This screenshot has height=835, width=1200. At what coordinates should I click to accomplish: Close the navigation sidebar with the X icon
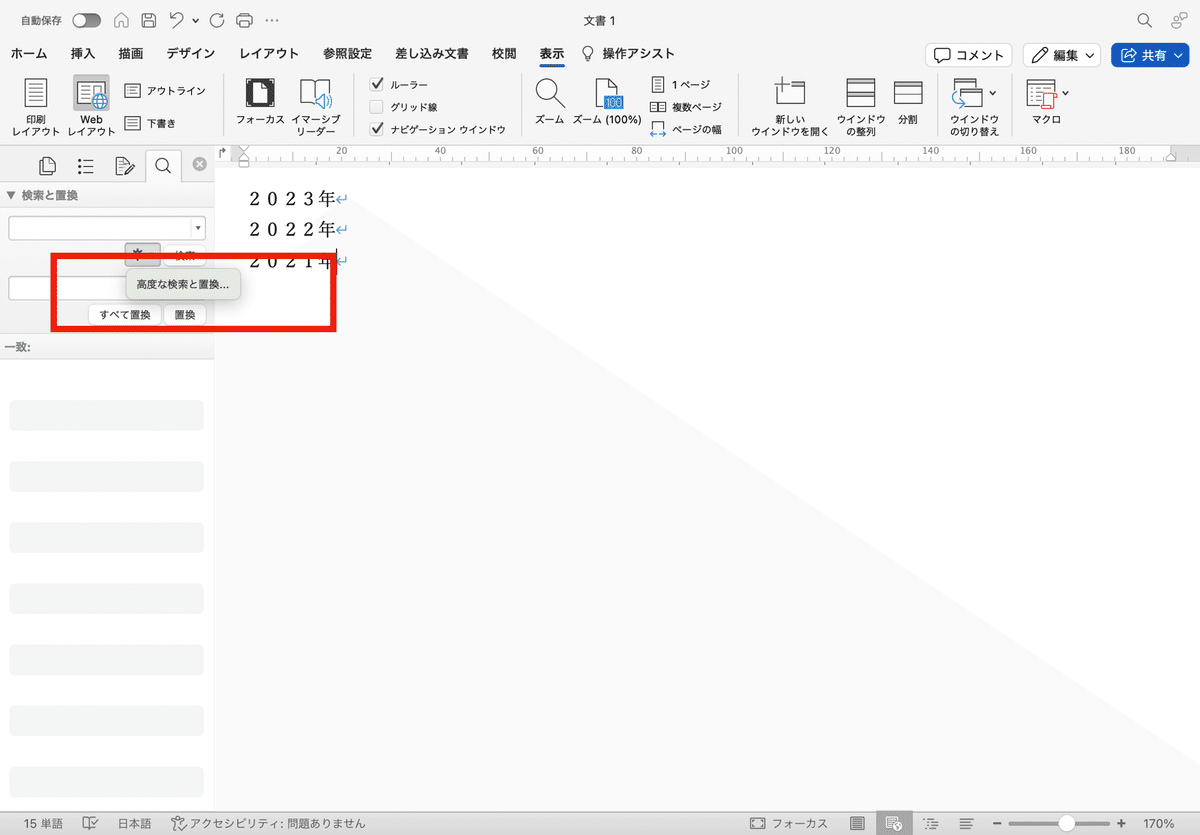(x=199, y=165)
